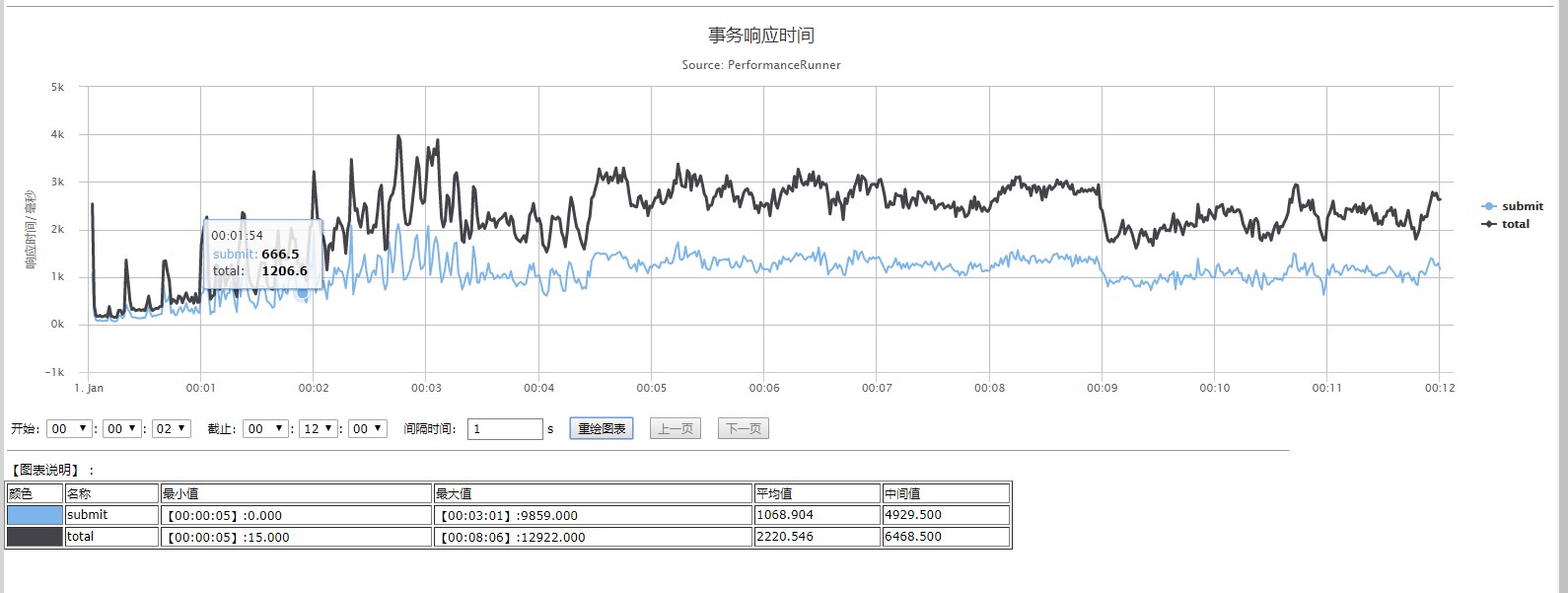Toggle the total series in the legend
Screen dimensions: 1568x593
coord(1506,224)
